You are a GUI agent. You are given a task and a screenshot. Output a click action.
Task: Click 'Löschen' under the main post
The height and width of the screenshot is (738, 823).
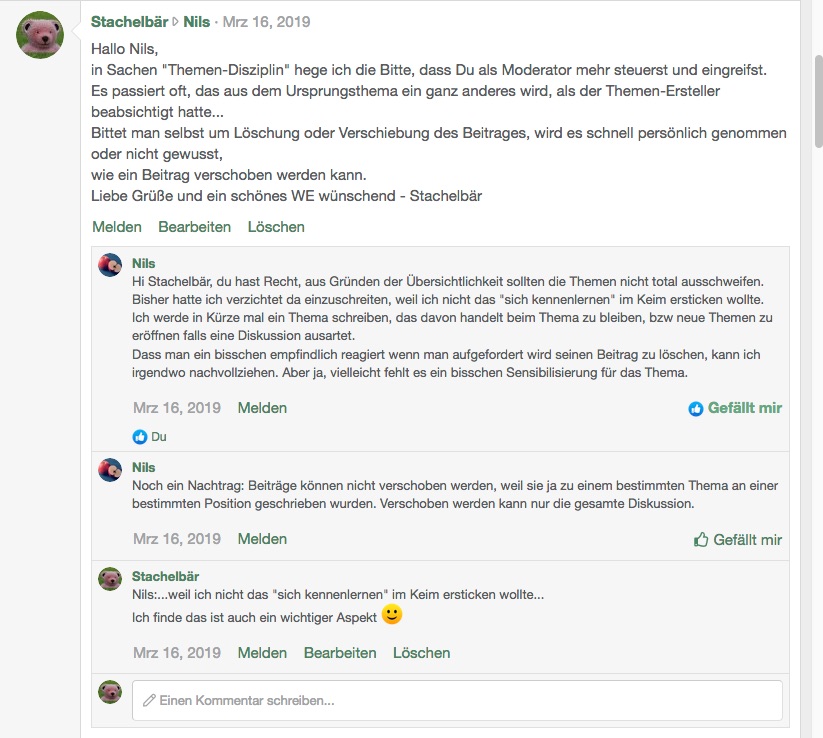(276, 227)
